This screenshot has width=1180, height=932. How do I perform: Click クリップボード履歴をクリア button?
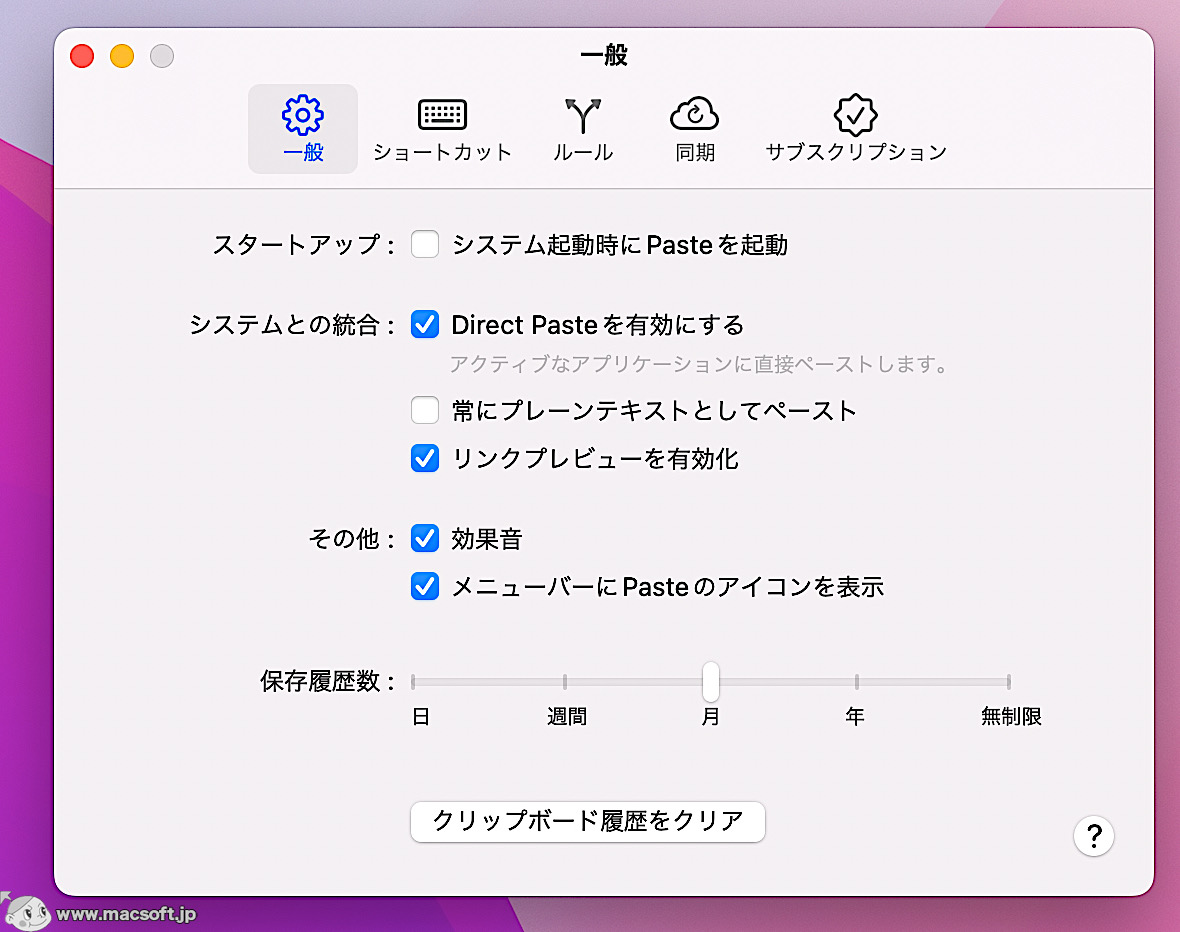pyautogui.click(x=588, y=821)
